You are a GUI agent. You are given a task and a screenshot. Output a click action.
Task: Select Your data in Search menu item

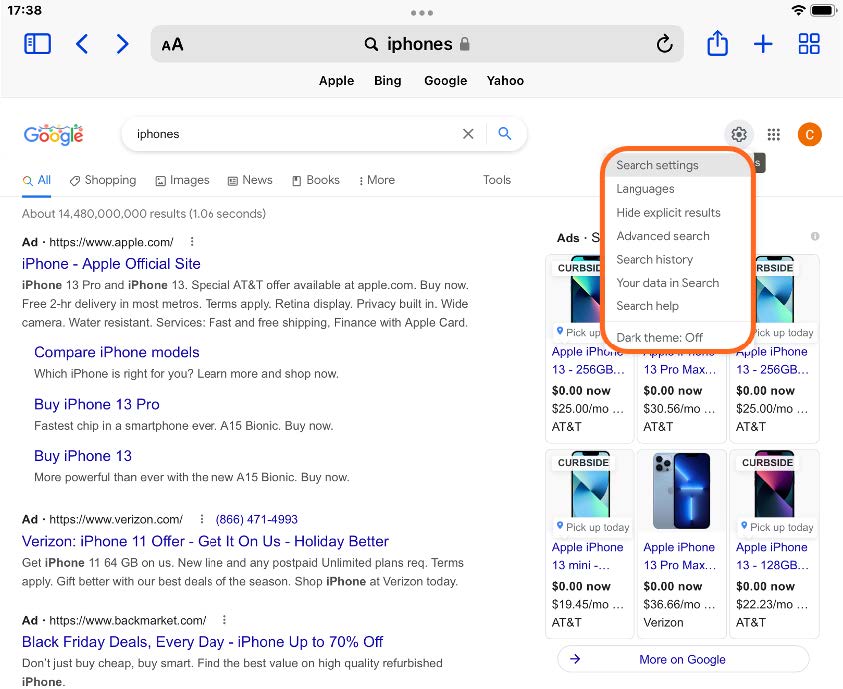tap(677, 283)
